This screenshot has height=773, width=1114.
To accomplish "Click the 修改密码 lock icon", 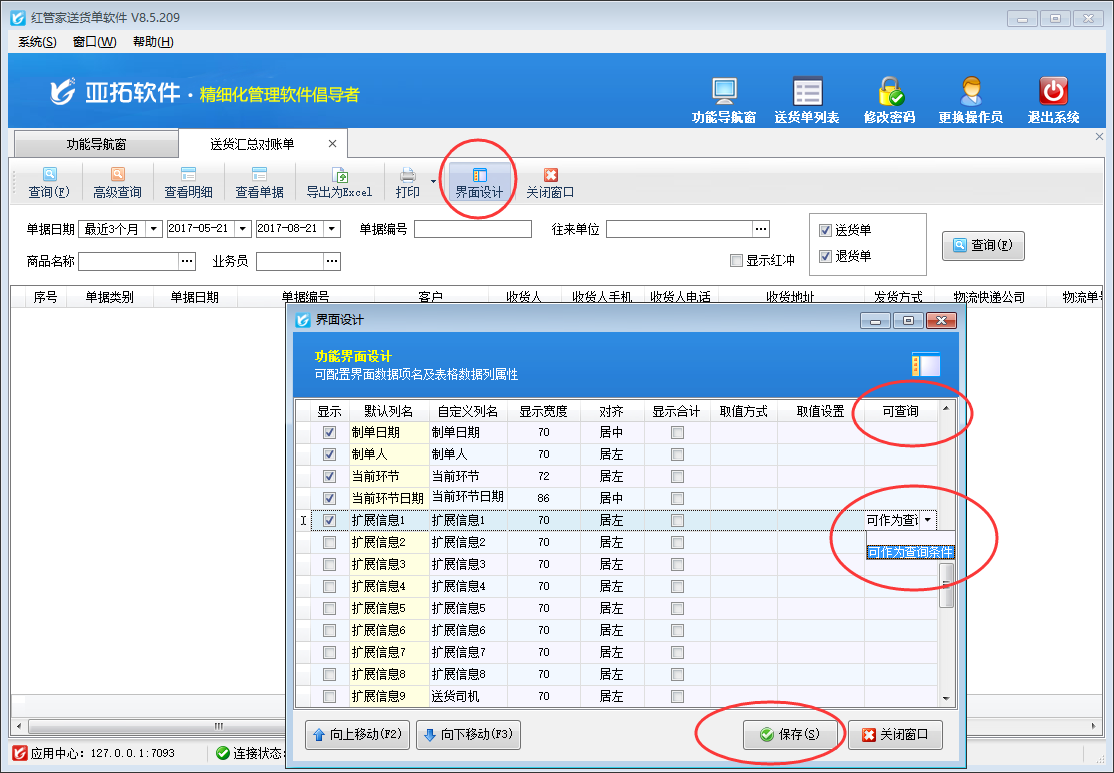I will (x=889, y=92).
